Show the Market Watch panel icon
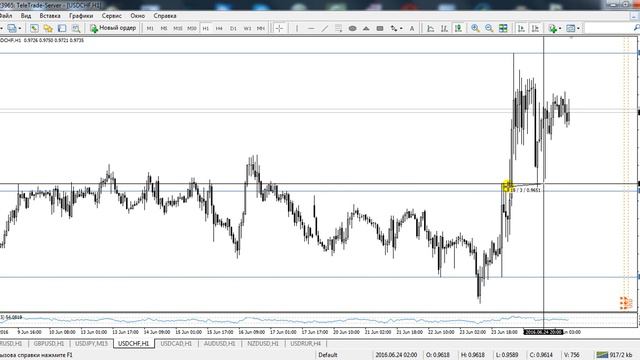The width and height of the screenshot is (640, 360). point(34,28)
